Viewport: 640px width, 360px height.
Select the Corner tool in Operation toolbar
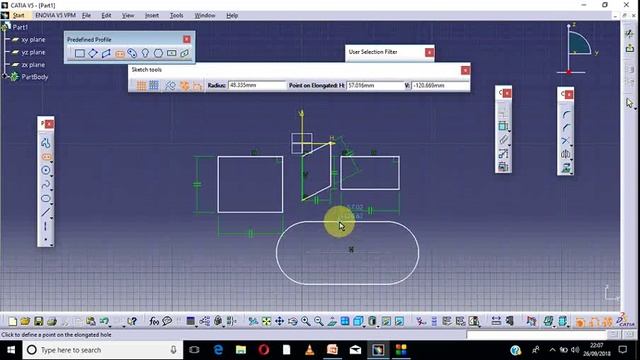566,115
